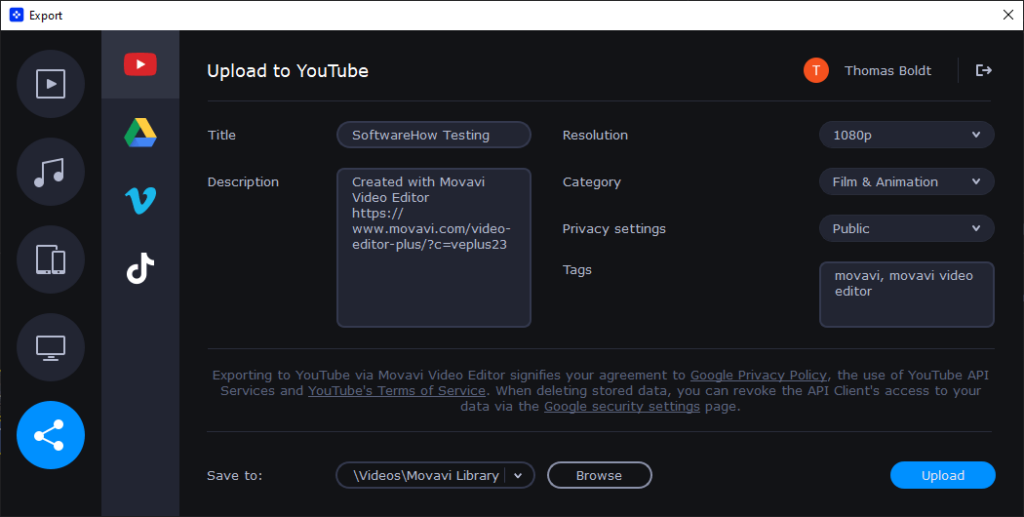Choose YouTube as upload destination

click(x=140, y=64)
